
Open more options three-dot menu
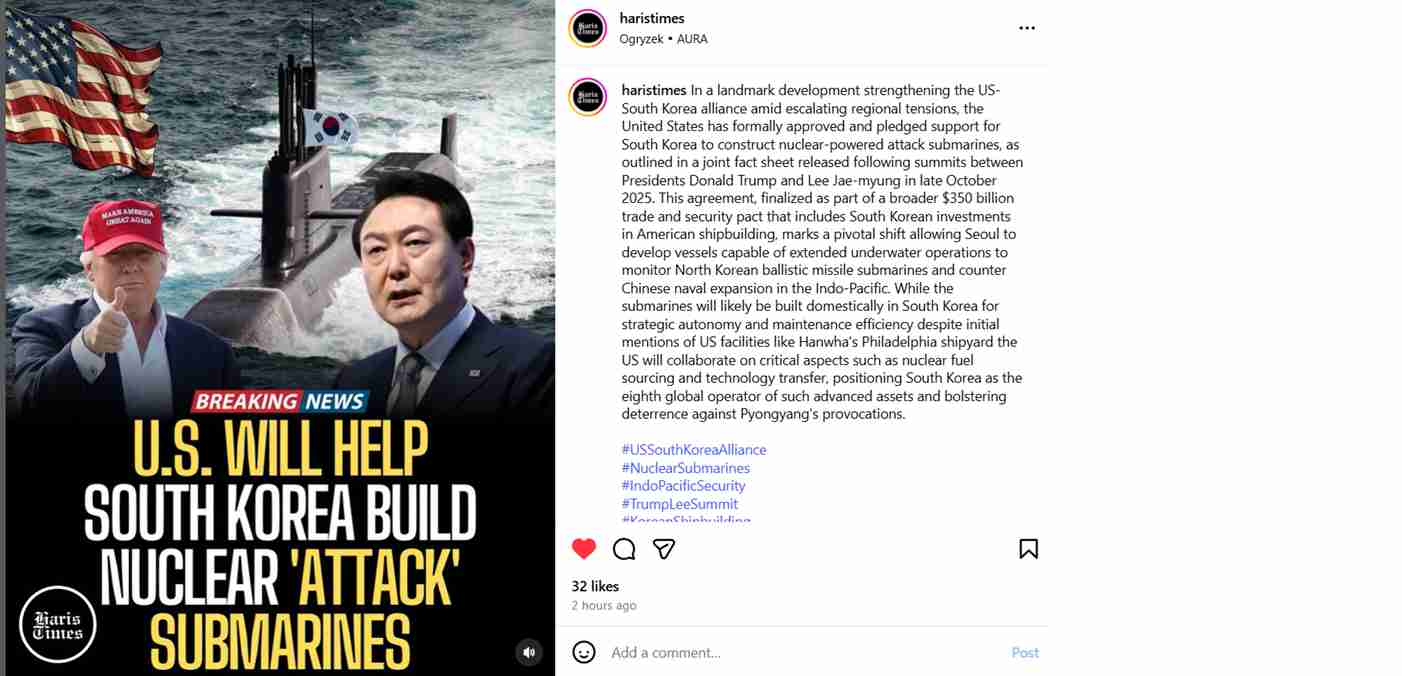[1027, 28]
